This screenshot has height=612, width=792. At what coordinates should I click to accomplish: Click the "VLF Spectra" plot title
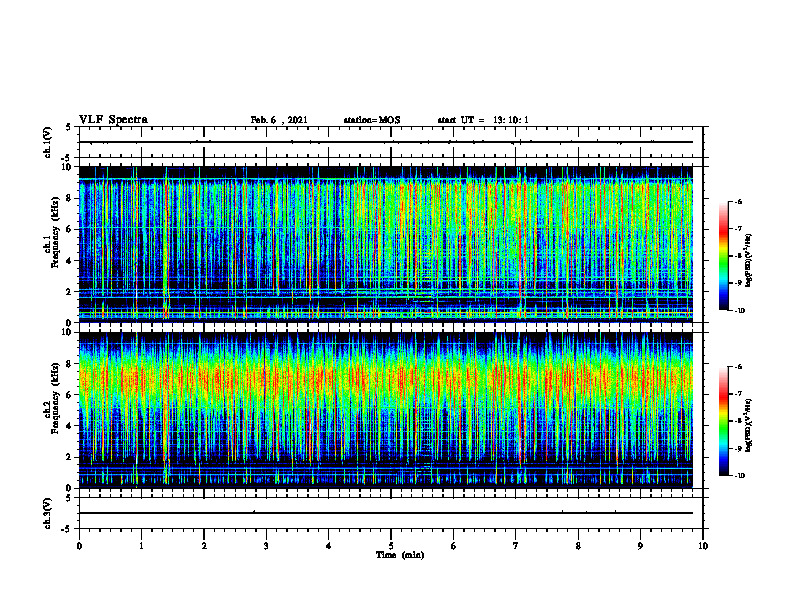pos(113,120)
